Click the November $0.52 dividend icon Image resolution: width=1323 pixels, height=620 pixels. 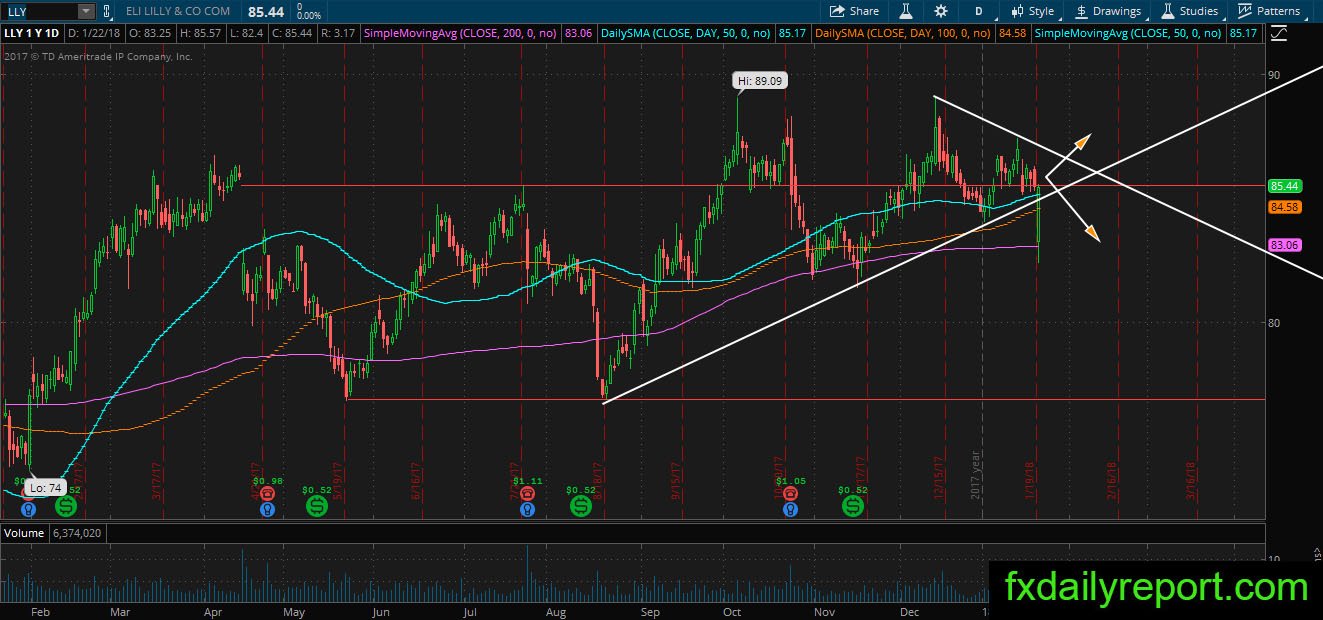click(852, 507)
